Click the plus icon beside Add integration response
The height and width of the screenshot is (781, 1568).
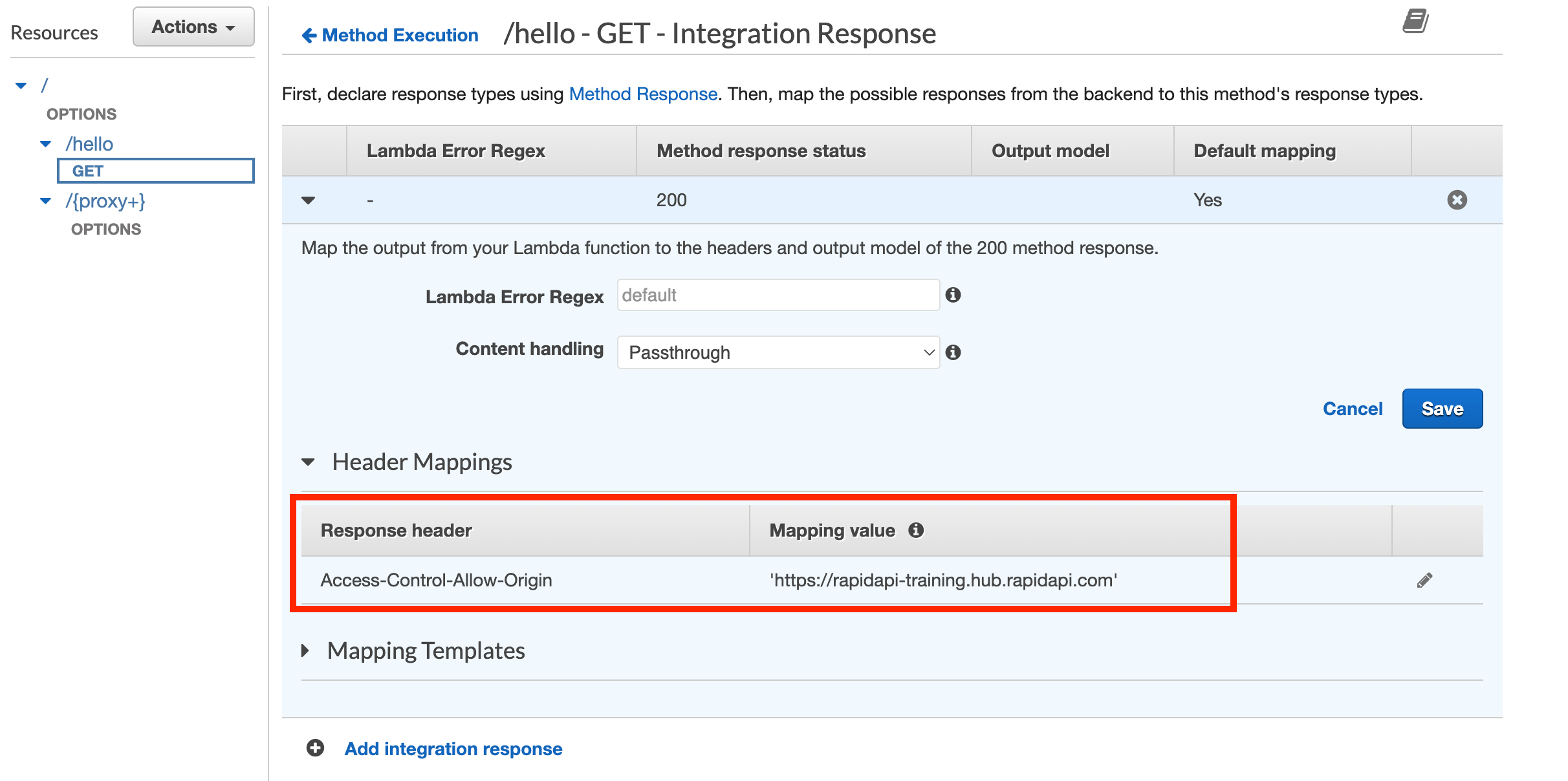pos(315,748)
